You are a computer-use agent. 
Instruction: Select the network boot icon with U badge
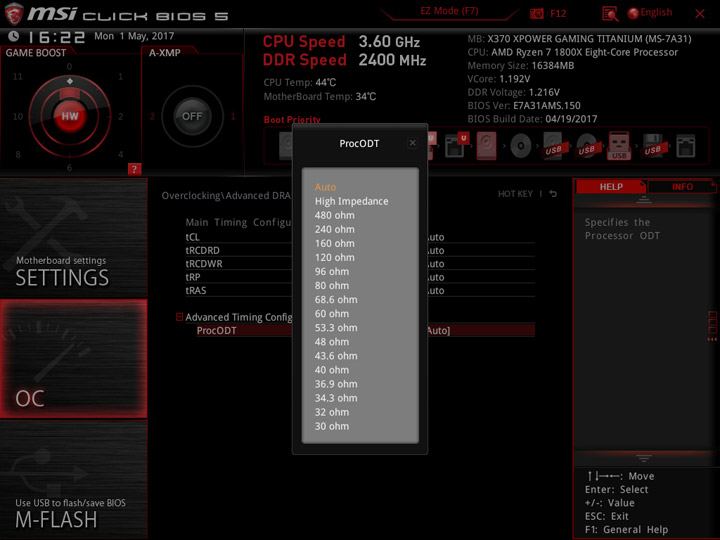456,145
